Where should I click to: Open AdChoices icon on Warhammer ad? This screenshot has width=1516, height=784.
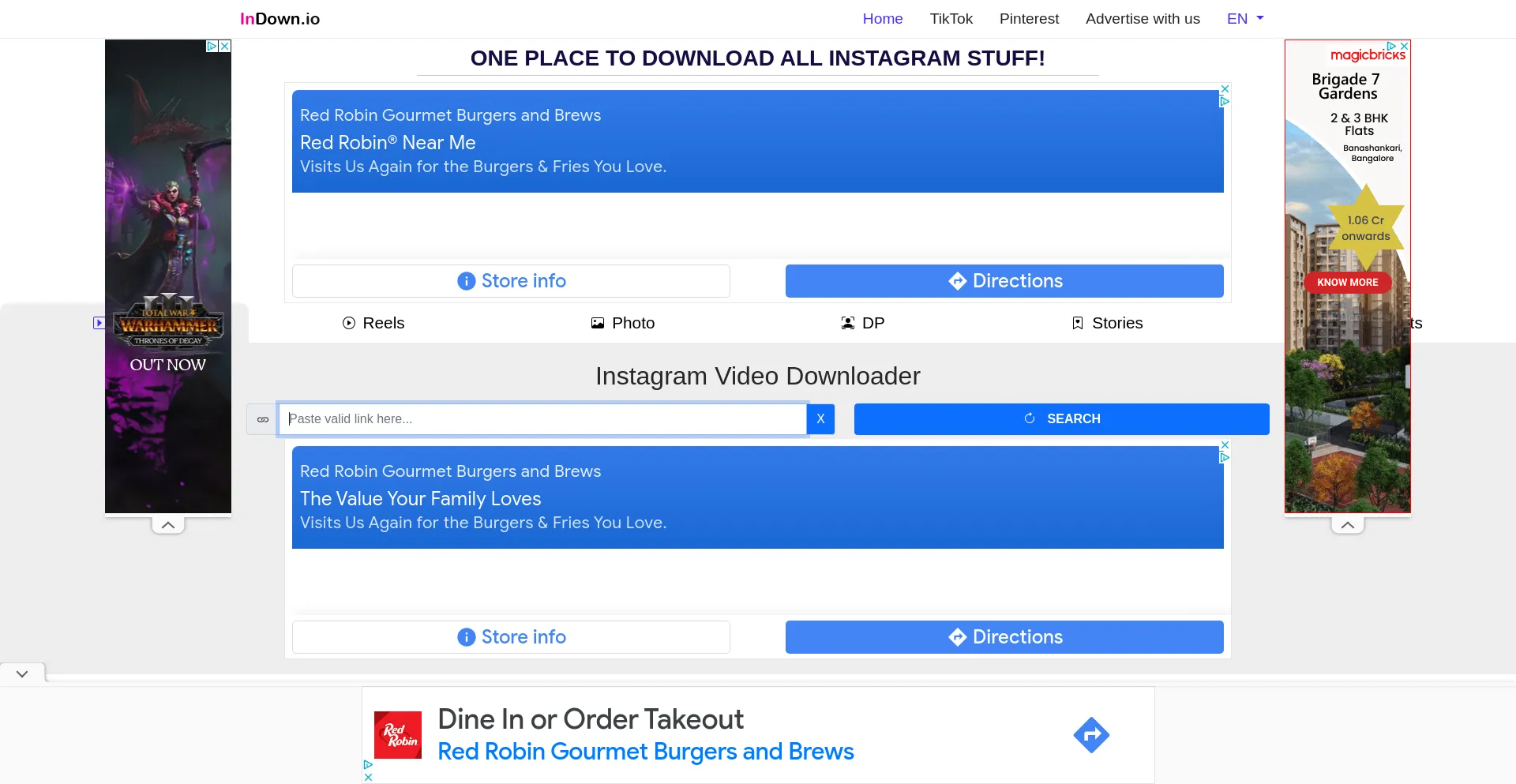coord(212,46)
